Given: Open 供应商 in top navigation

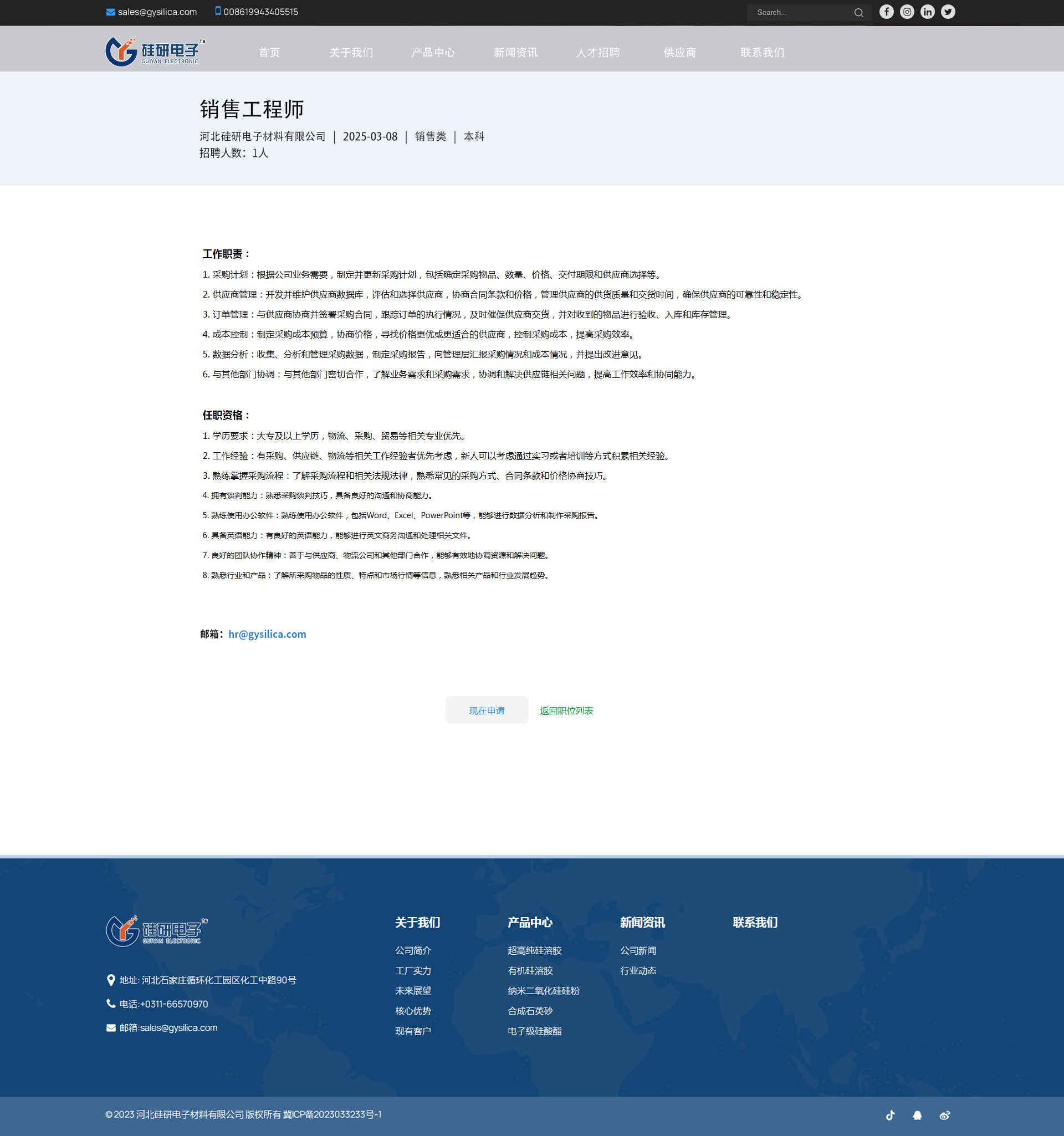Looking at the screenshot, I should pos(679,53).
